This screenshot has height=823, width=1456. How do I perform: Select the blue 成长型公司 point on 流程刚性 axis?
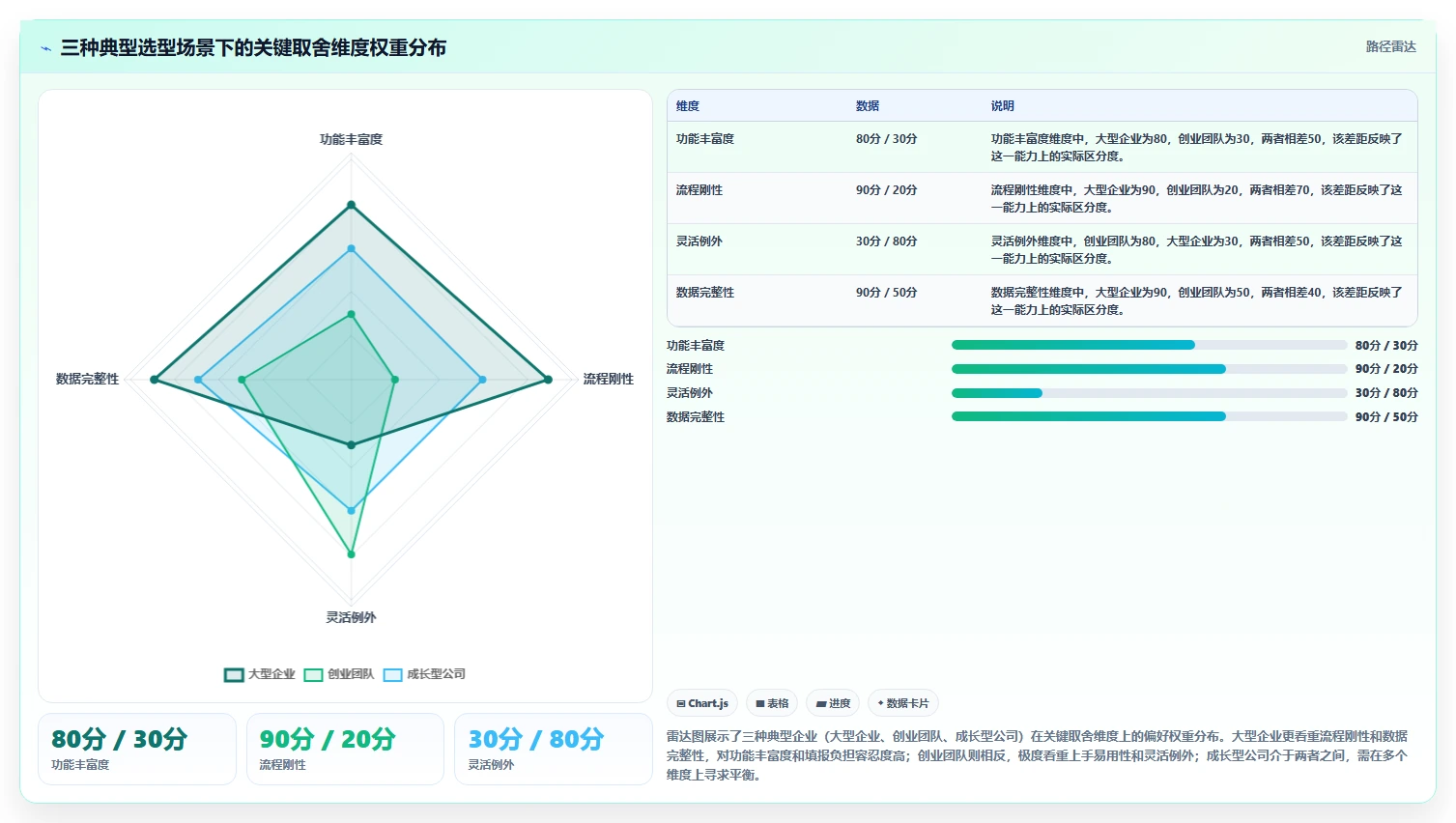(x=482, y=380)
